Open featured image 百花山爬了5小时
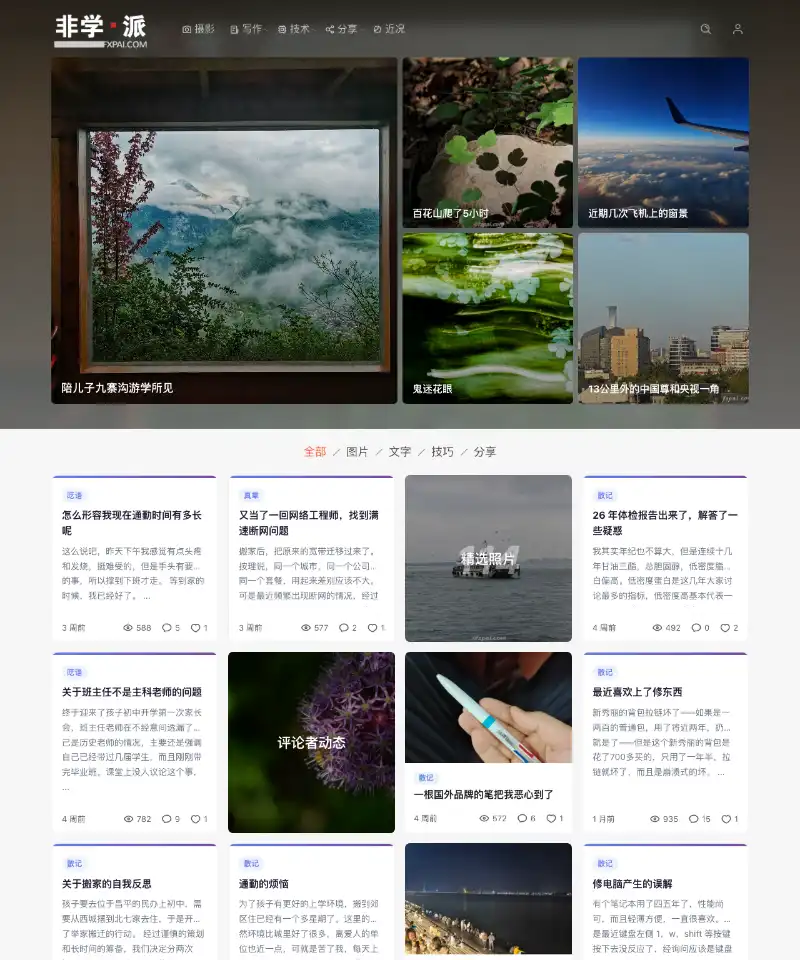This screenshot has width=800, height=960. point(488,143)
